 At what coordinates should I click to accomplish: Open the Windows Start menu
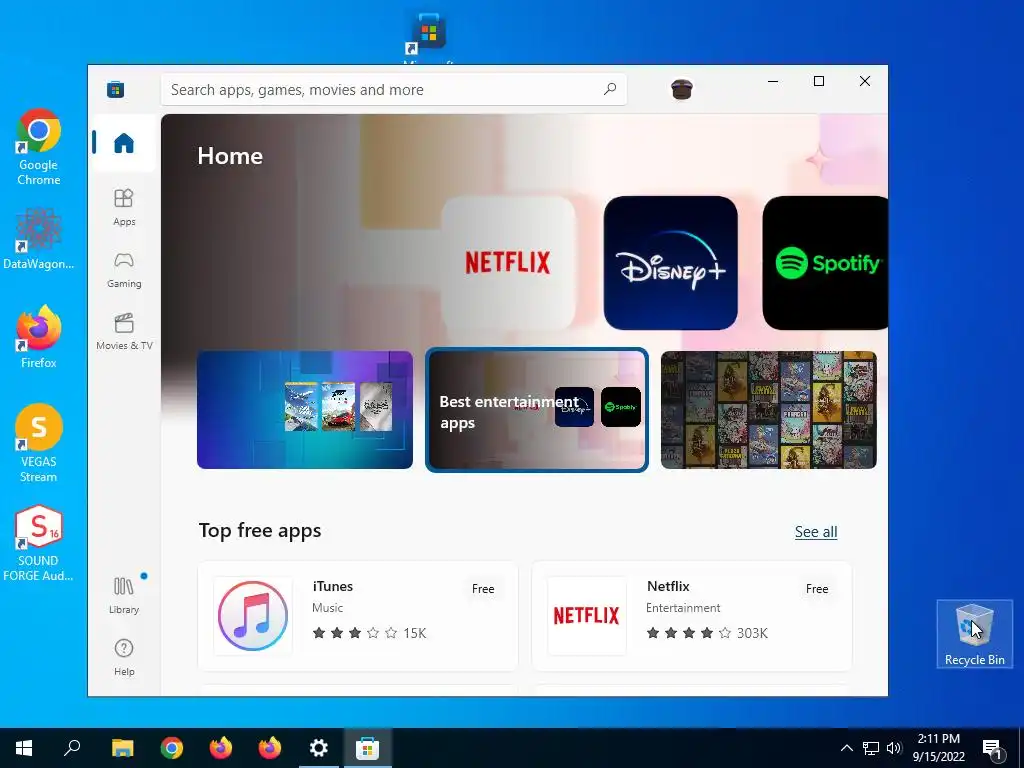click(x=24, y=748)
